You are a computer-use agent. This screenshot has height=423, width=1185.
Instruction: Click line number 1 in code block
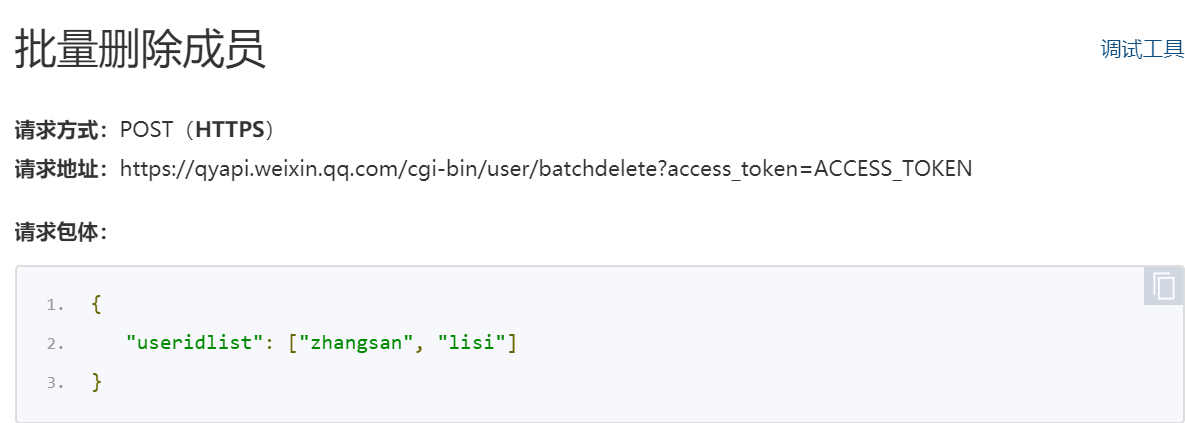coord(55,305)
